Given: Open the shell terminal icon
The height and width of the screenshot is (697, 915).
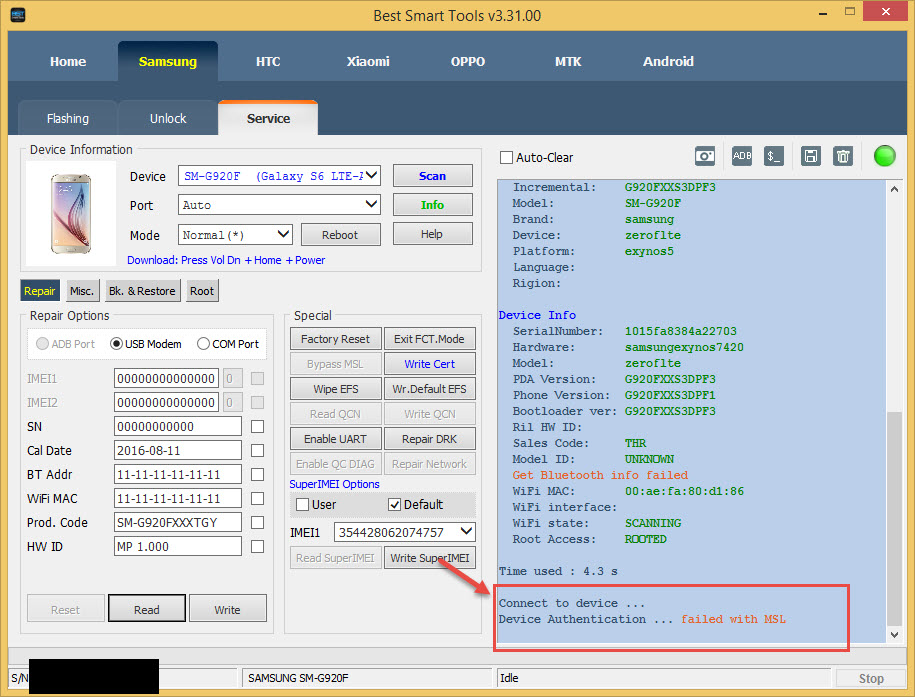Looking at the screenshot, I should [x=774, y=156].
